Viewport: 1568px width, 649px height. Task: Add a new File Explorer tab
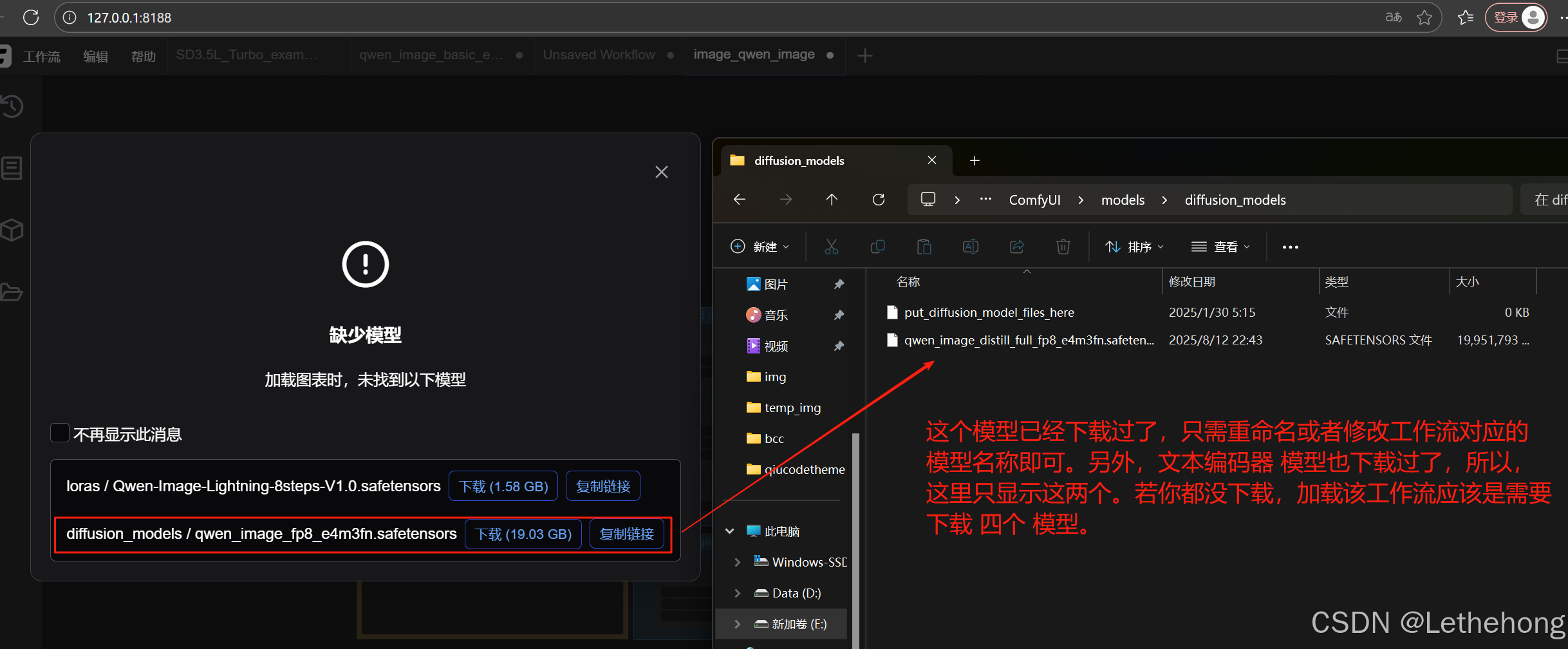click(x=975, y=160)
